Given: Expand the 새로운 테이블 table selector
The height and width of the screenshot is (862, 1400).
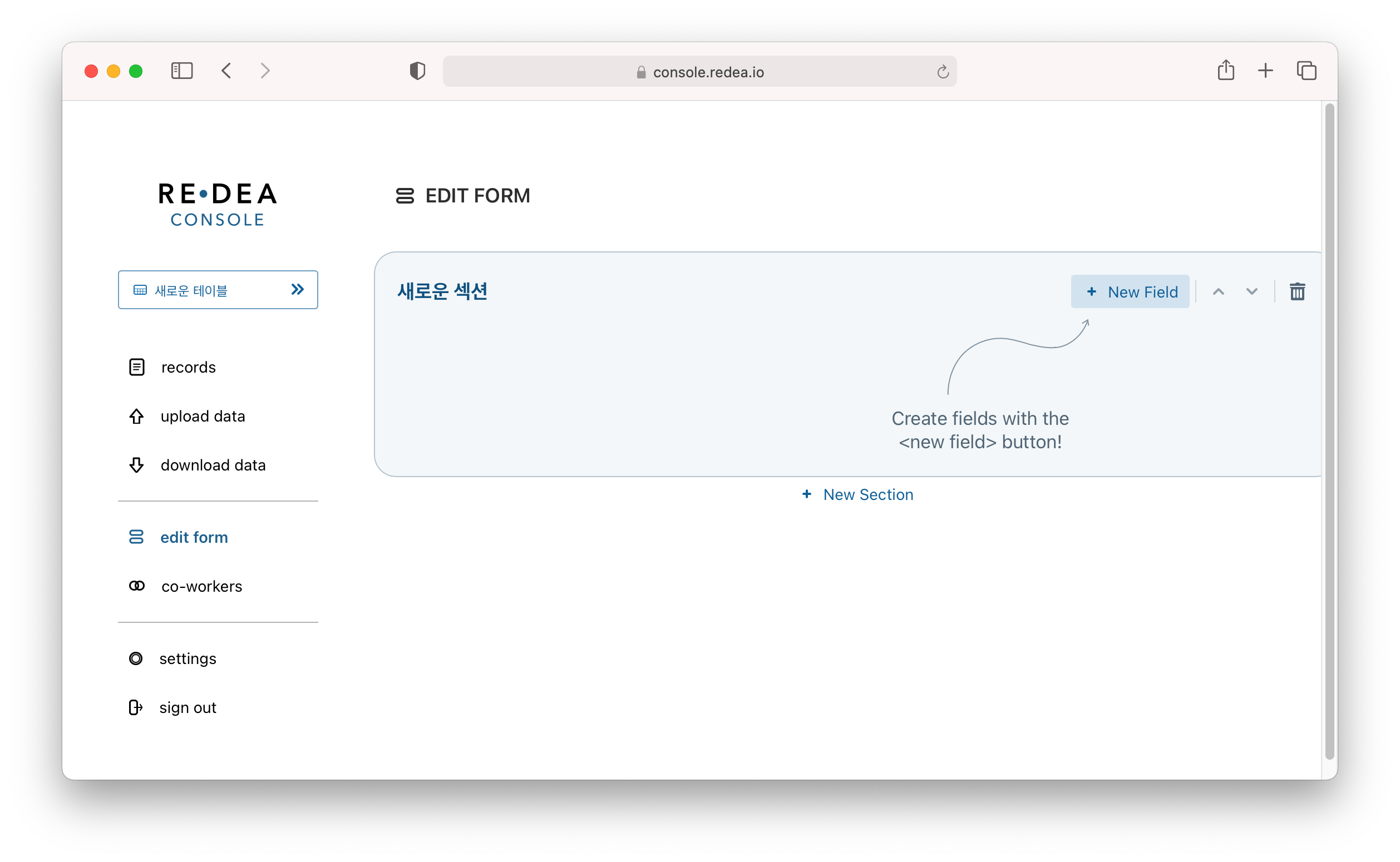Looking at the screenshot, I should point(218,290).
